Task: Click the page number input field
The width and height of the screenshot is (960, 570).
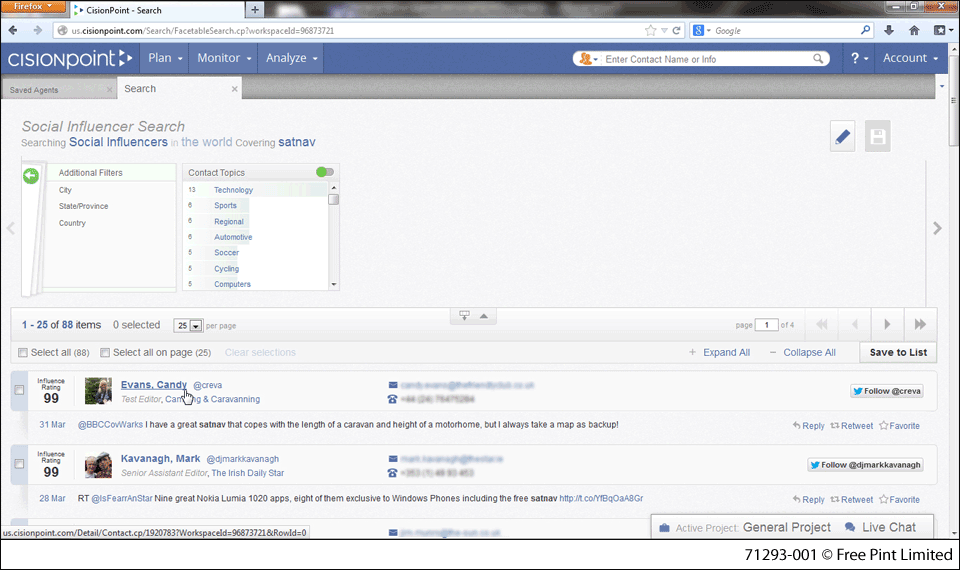Action: click(x=766, y=325)
